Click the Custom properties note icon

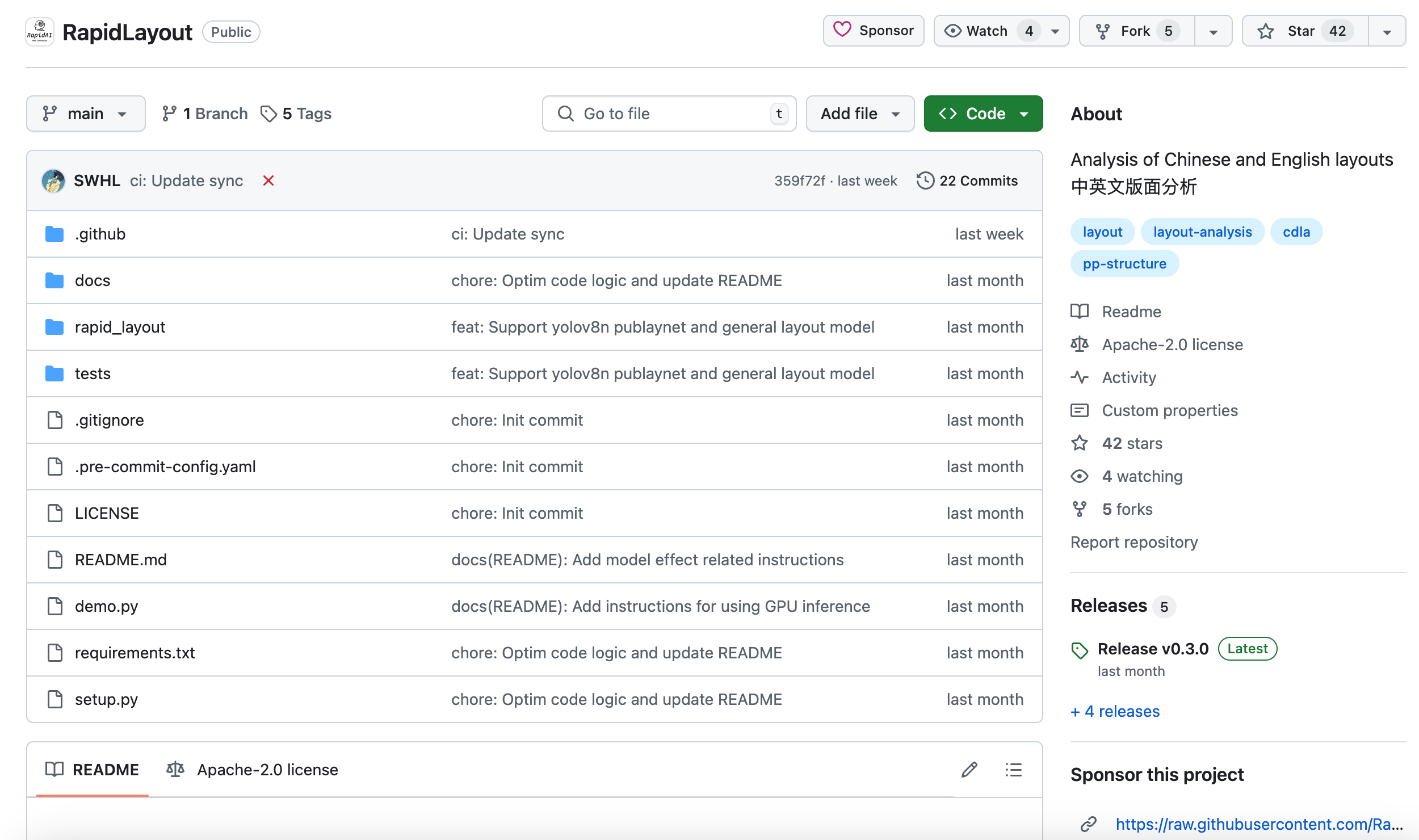1080,410
